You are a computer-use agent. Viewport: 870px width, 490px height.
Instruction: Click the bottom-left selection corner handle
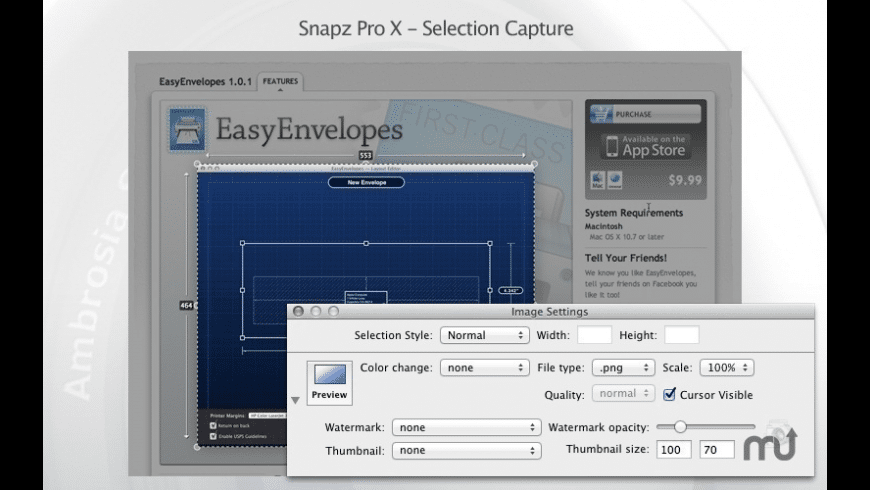(x=197, y=447)
